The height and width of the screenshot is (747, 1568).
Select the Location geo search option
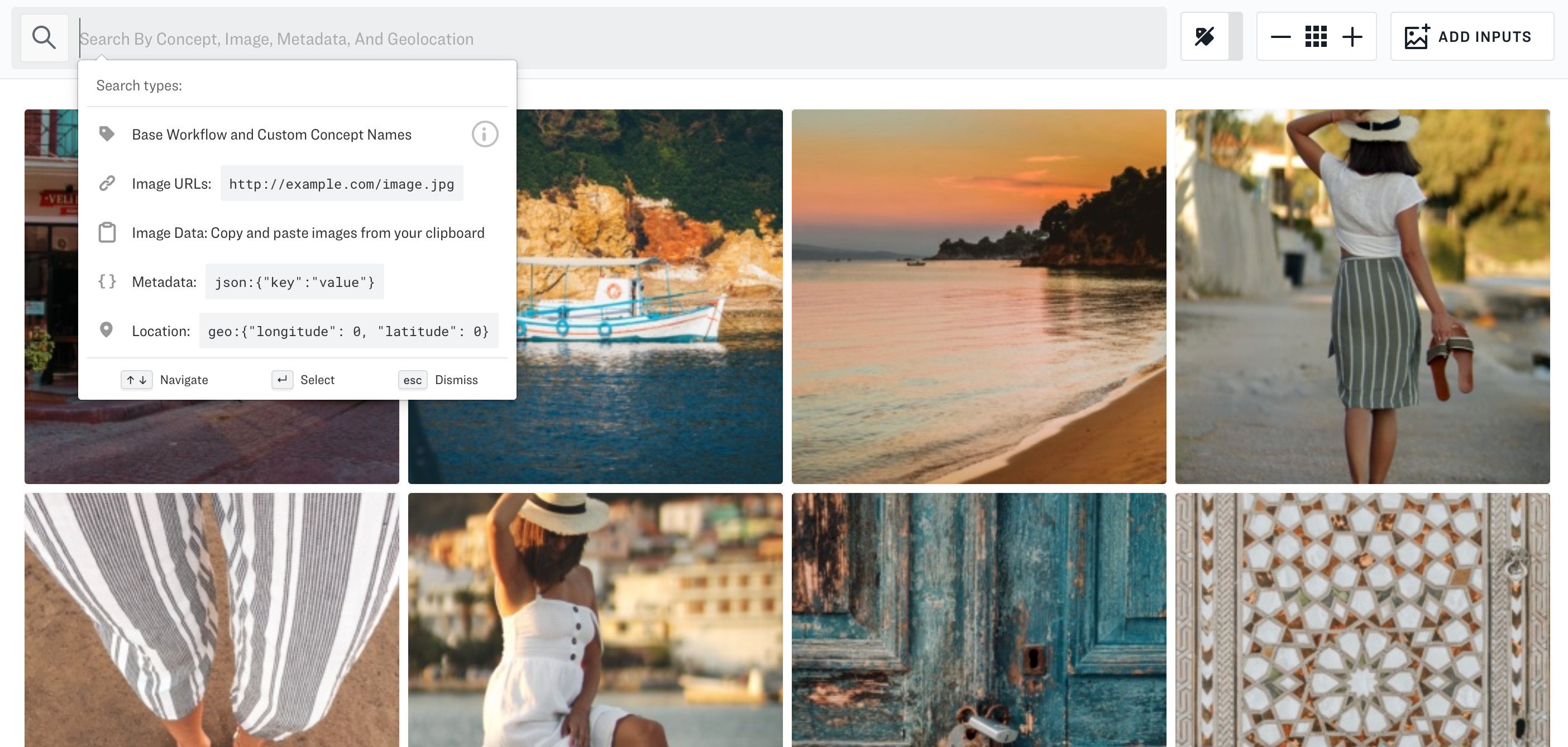(161, 331)
